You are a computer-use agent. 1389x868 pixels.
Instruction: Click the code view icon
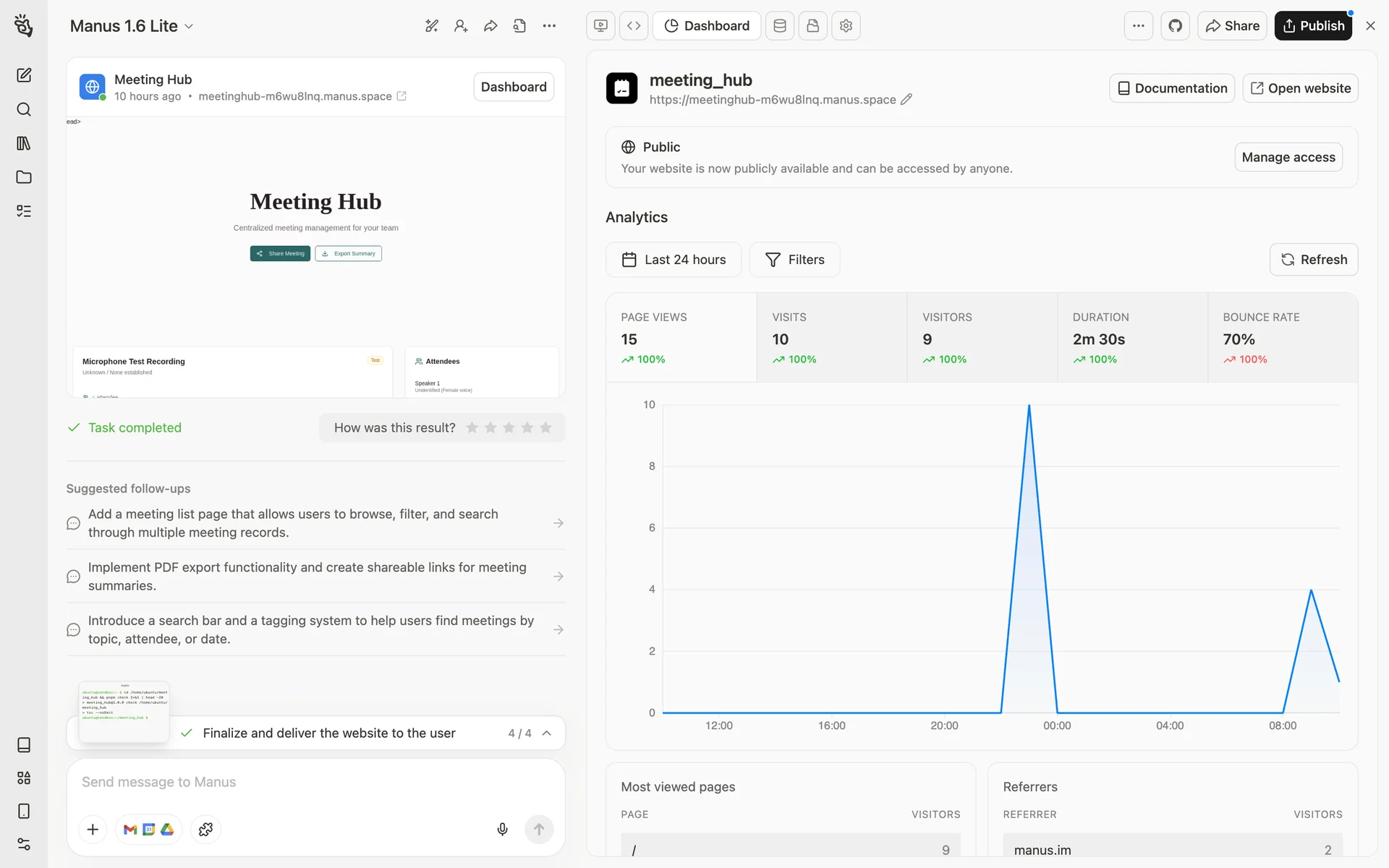(x=634, y=26)
